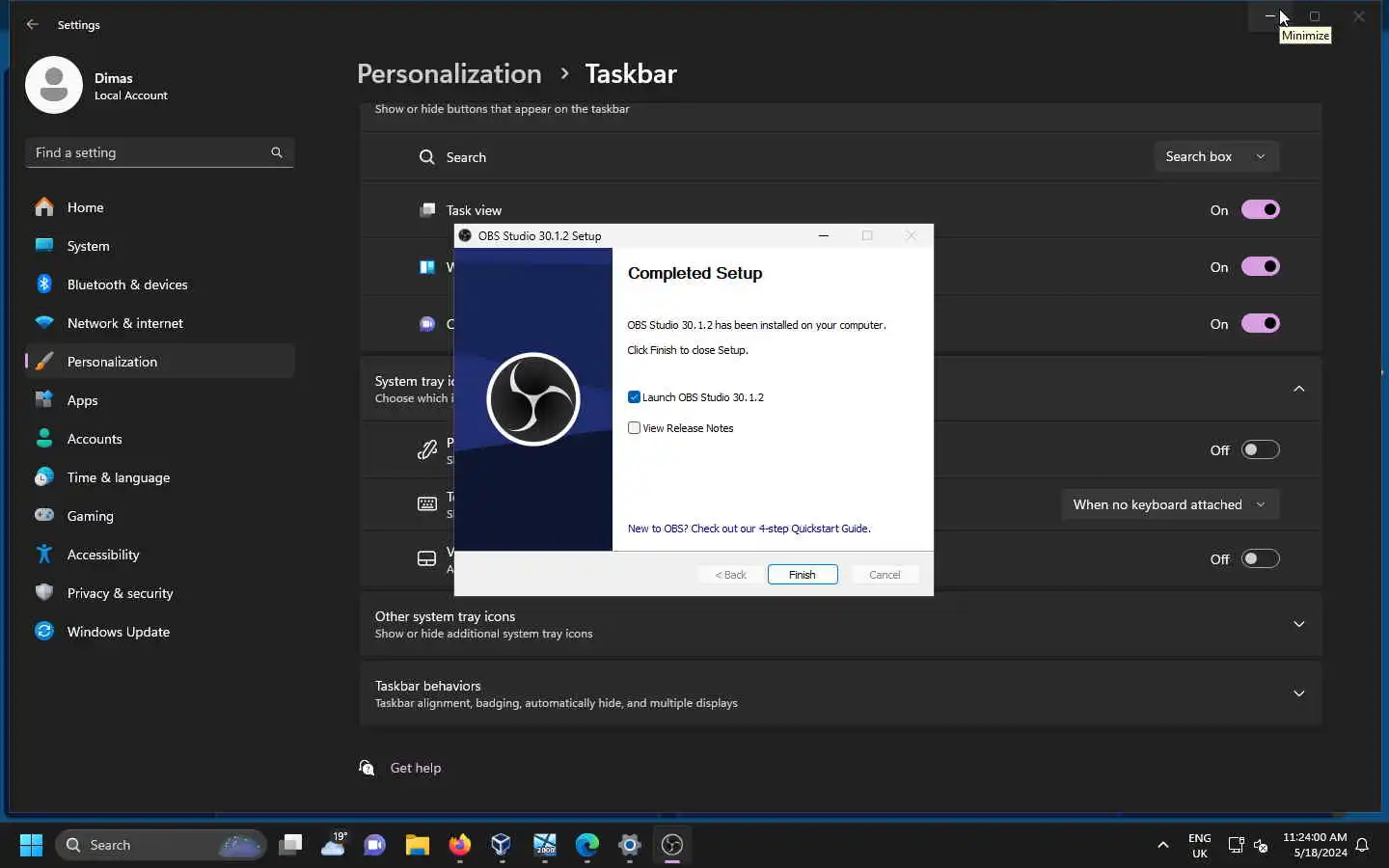Open the Search box dropdown
This screenshot has width=1389, height=868.
[1216, 156]
